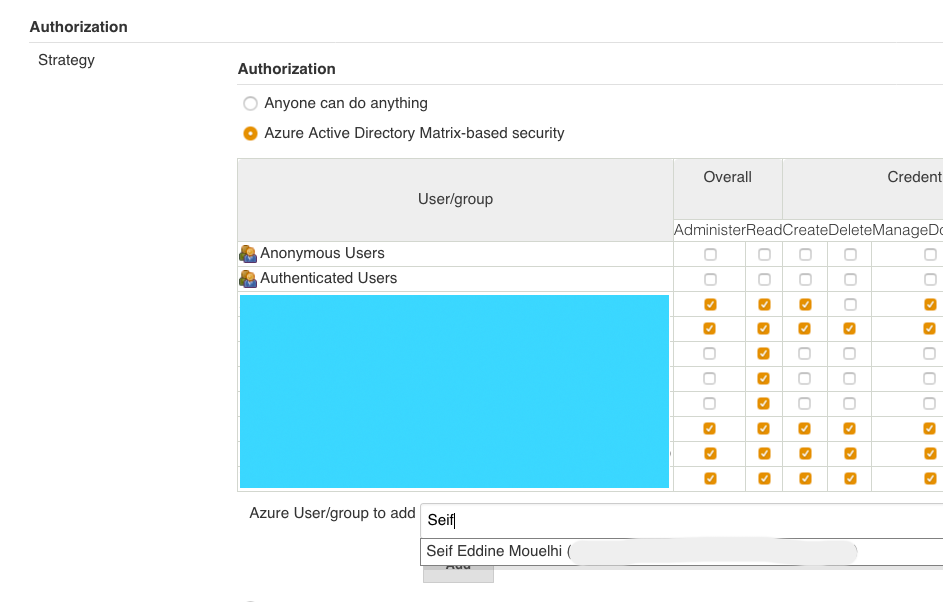Toggle Read checkbox in the bottom matrix row
943x602 pixels.
pos(764,478)
